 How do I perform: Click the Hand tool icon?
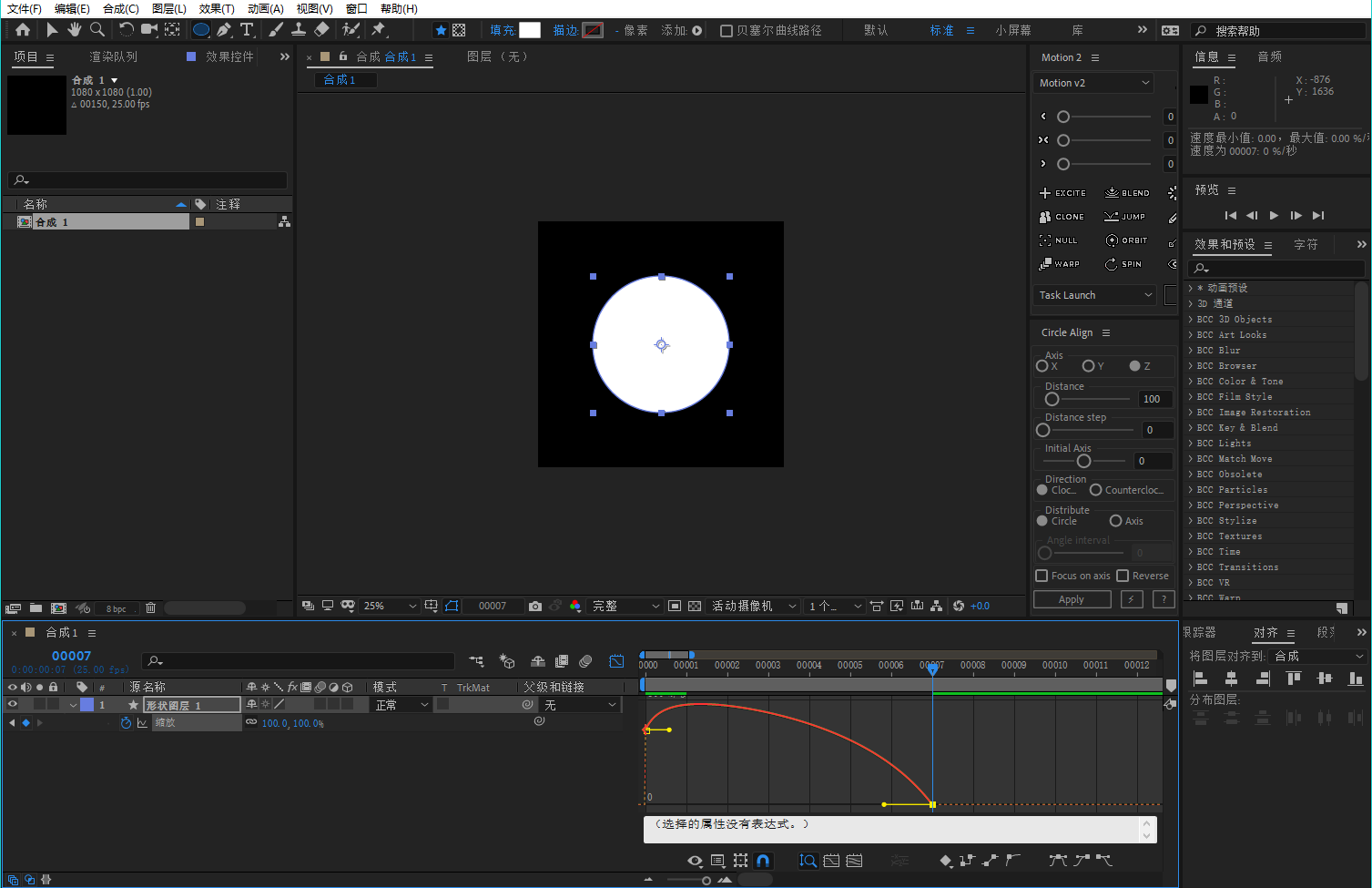pyautogui.click(x=75, y=30)
